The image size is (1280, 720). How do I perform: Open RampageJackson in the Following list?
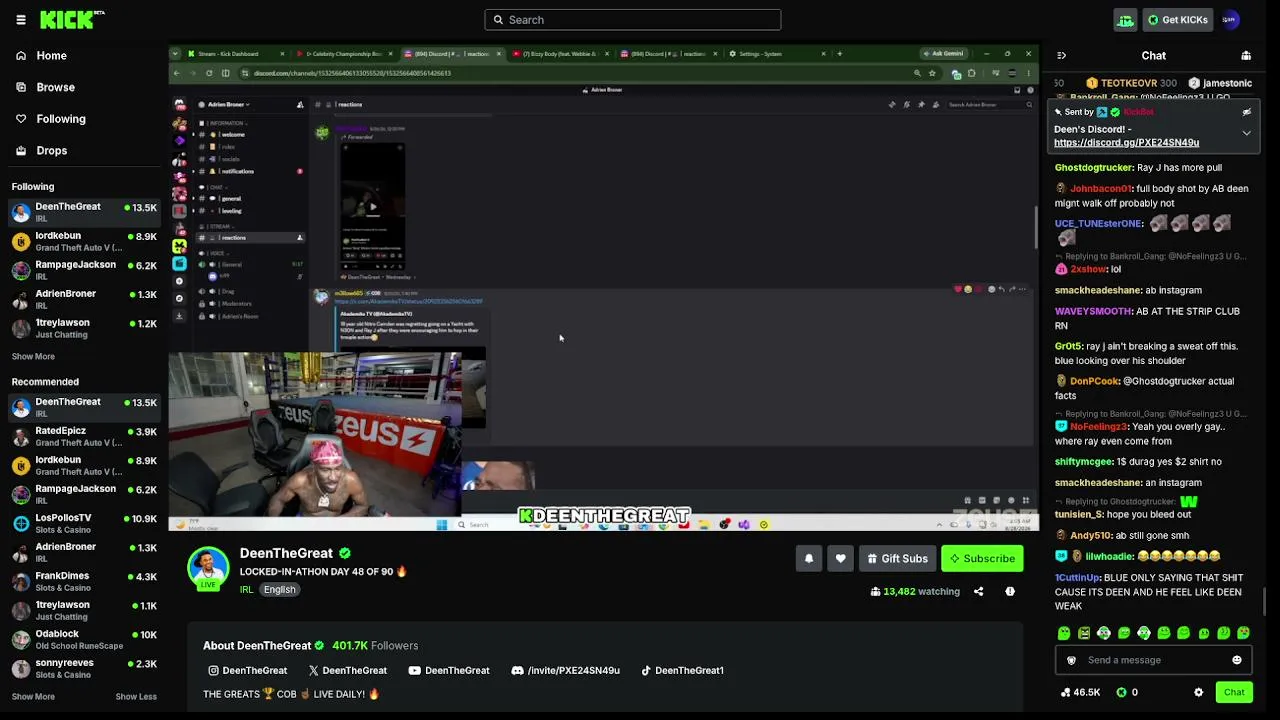tap(84, 271)
